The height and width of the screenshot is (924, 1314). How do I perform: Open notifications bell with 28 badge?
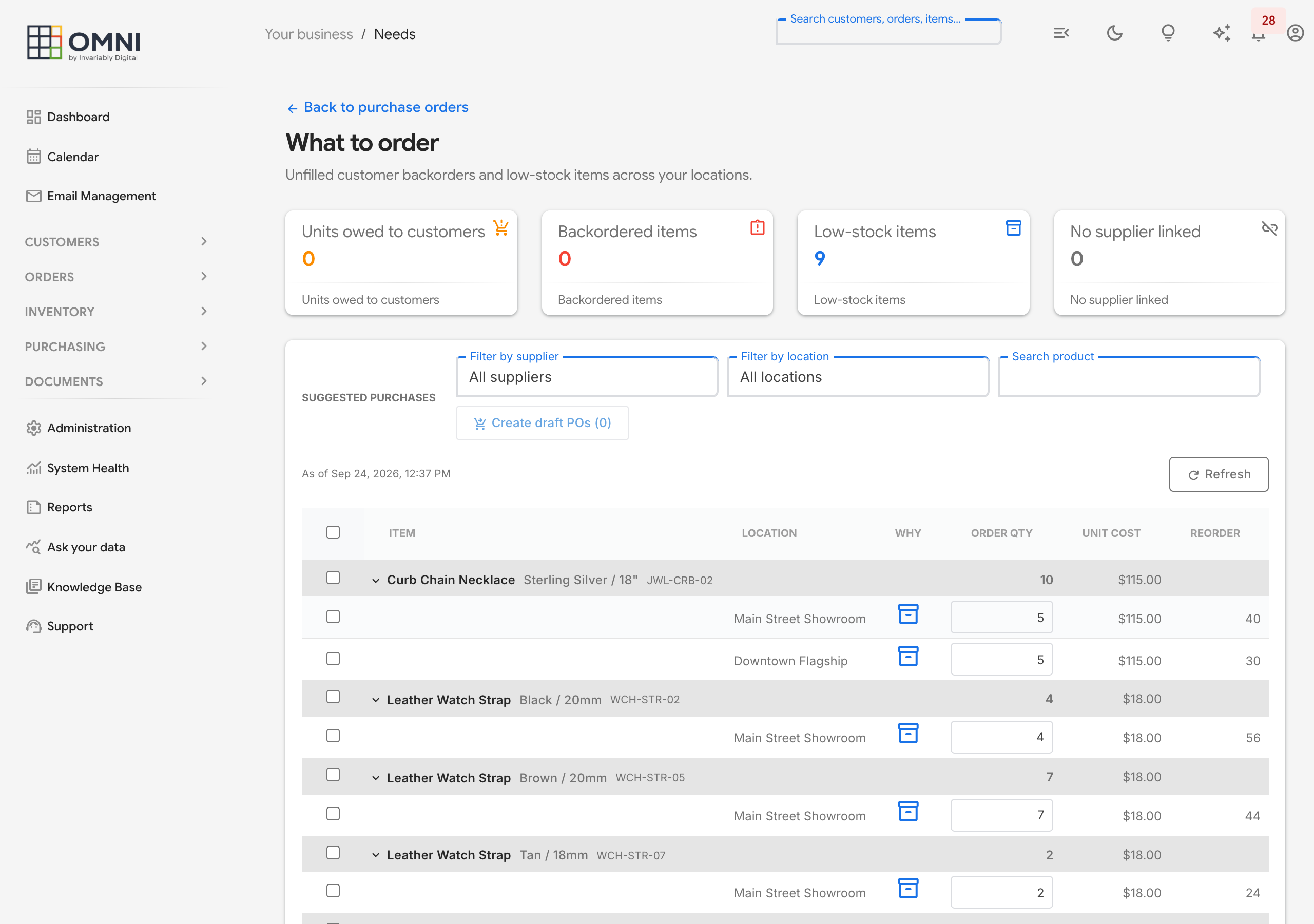coord(1259,34)
